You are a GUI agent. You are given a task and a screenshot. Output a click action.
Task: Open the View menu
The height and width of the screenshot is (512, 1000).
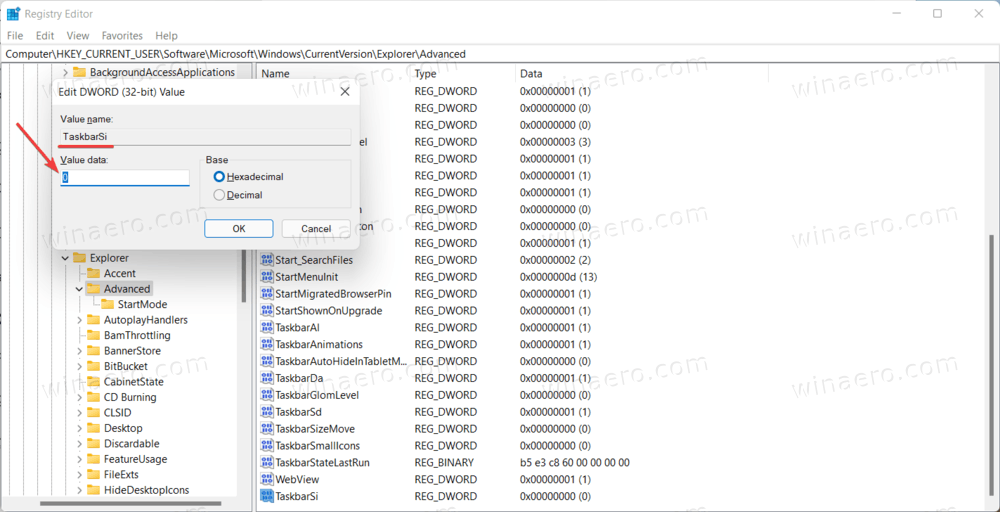78,36
